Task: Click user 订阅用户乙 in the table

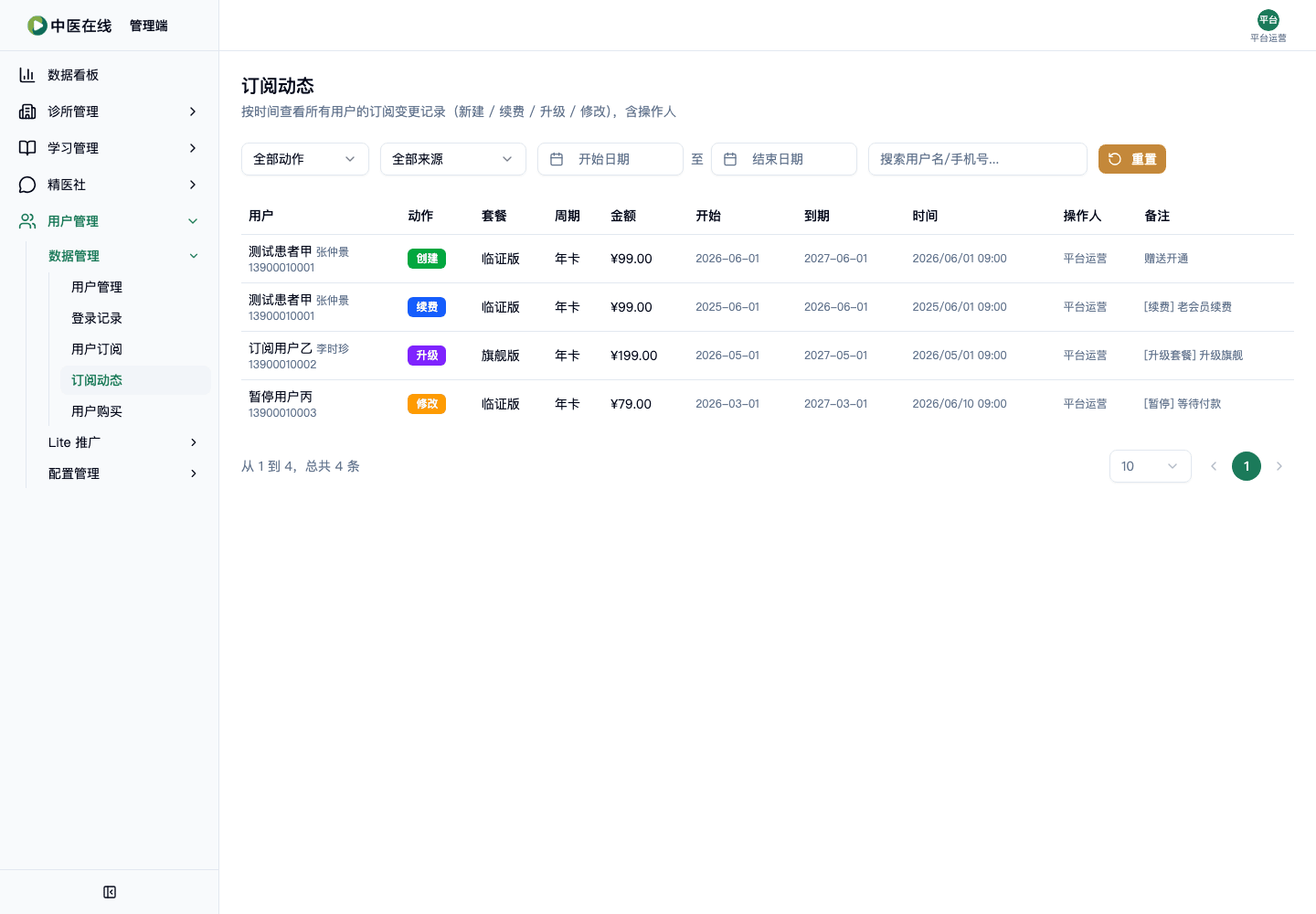Action: click(x=281, y=348)
